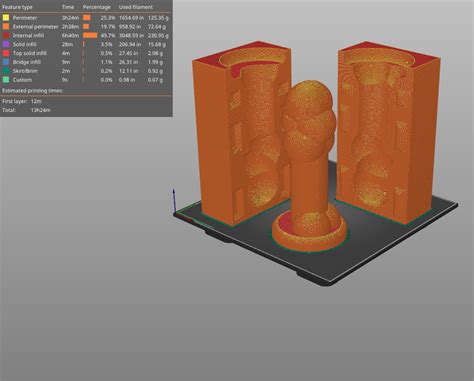Click the 0.2% Skirt/Brim percentage
Screen dimensions: 474x381
[x=107, y=71]
